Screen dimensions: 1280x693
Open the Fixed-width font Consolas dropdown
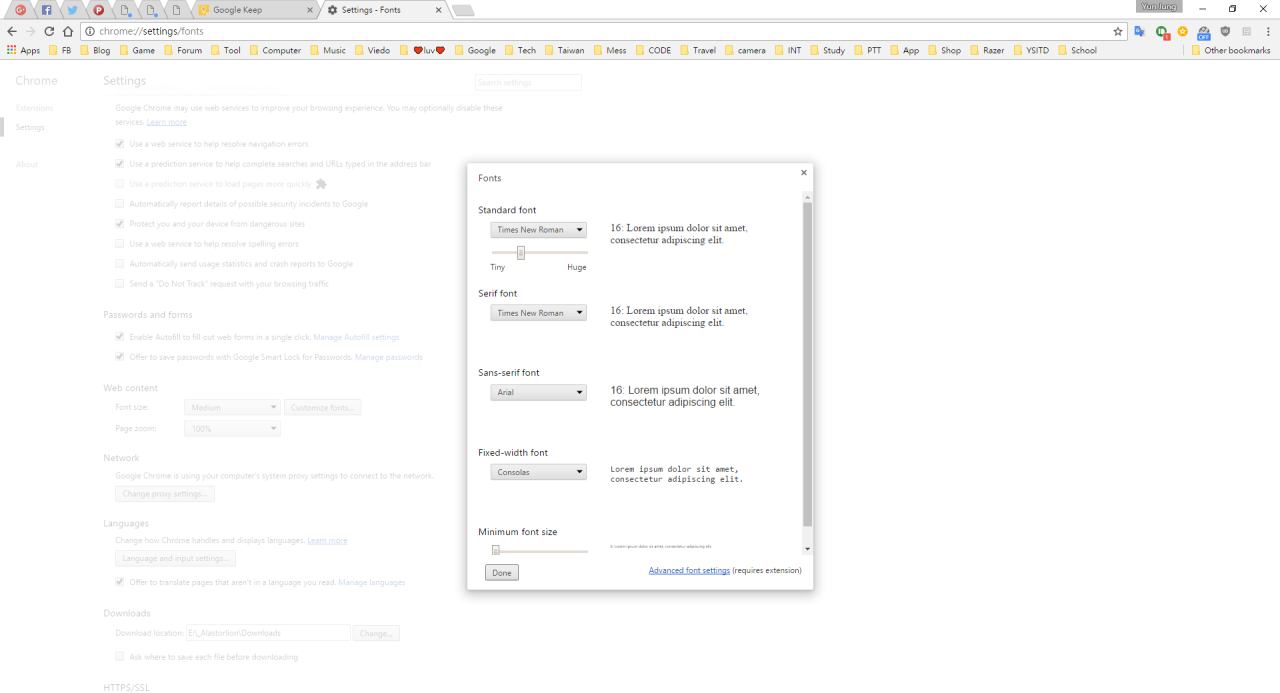(538, 472)
